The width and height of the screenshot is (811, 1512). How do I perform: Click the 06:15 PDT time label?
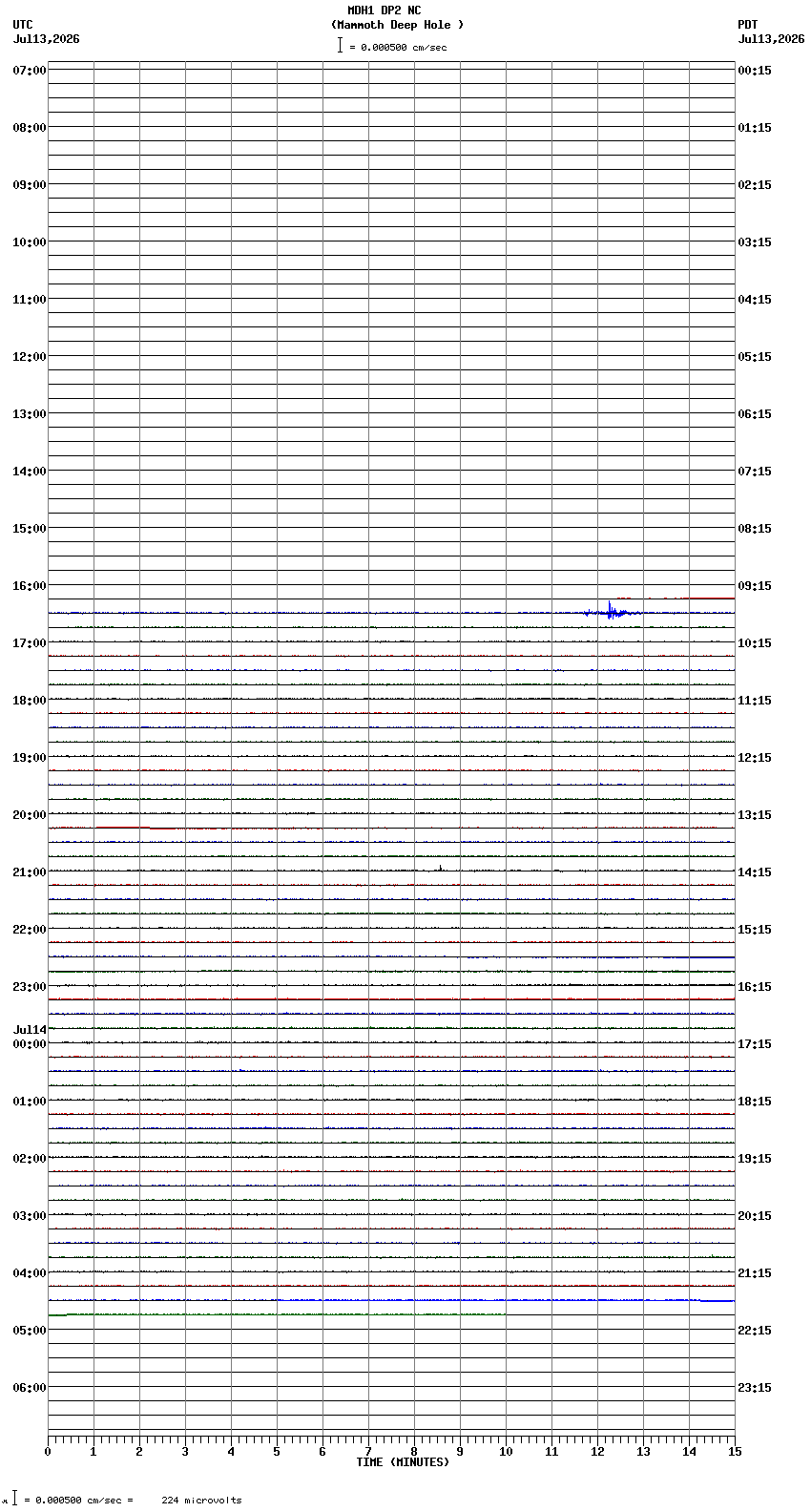(x=755, y=414)
